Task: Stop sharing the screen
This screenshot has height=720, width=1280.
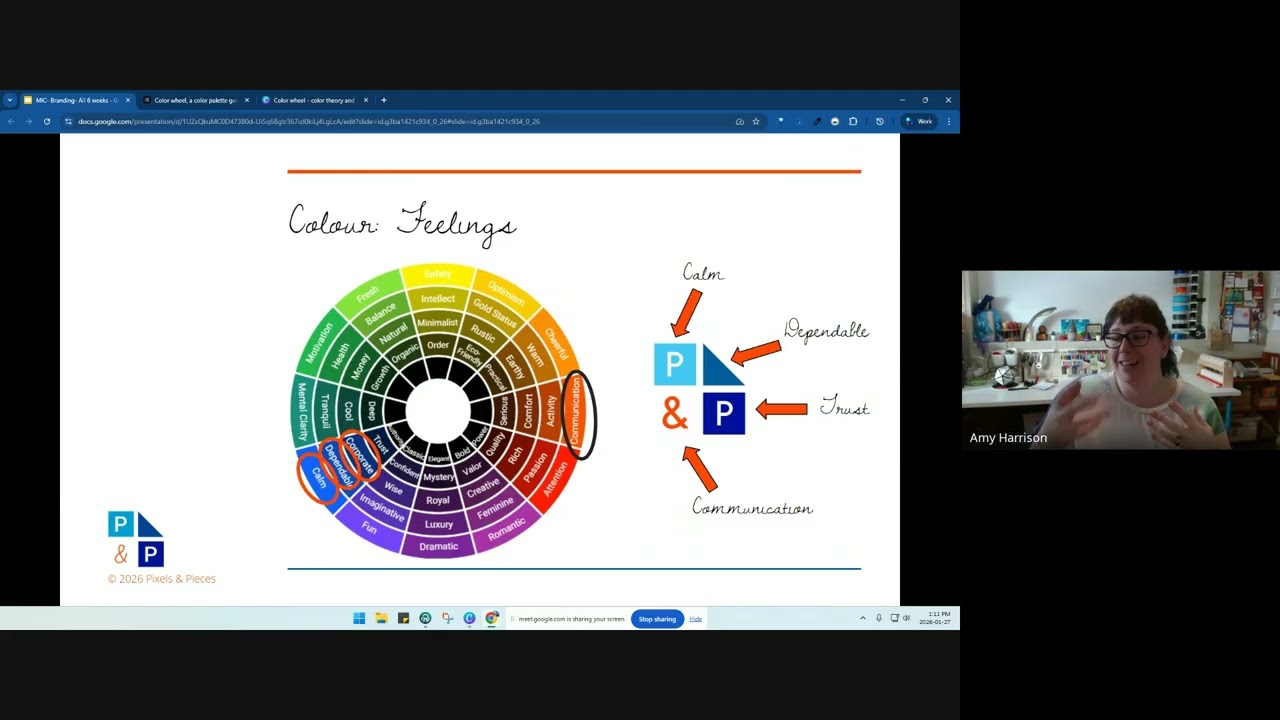Action: point(657,619)
